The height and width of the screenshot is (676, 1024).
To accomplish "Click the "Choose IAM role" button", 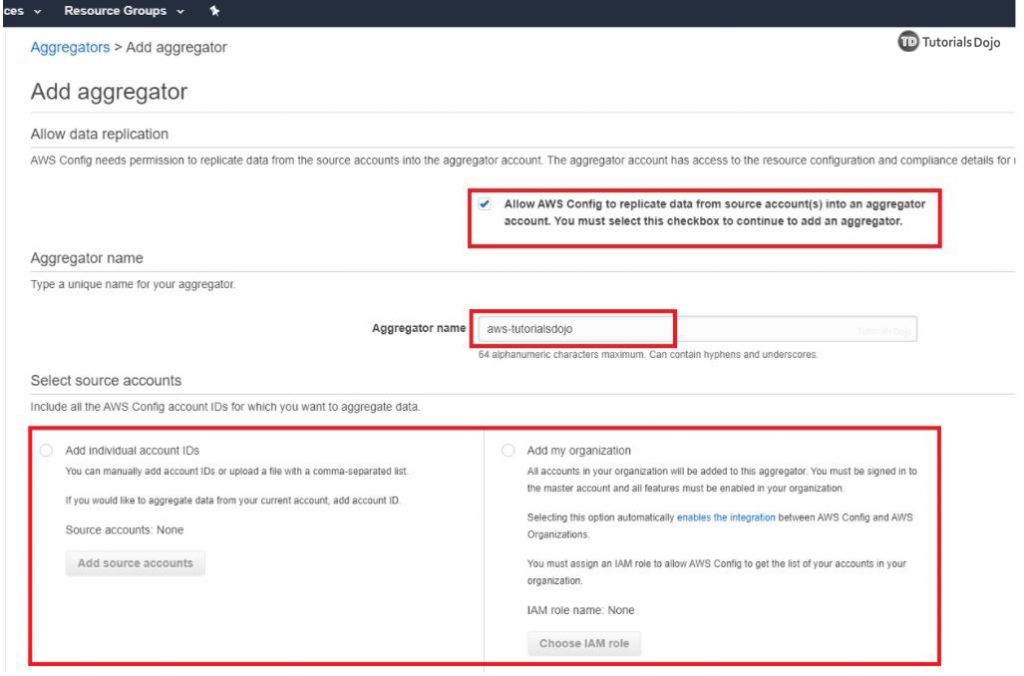I will tap(584, 643).
